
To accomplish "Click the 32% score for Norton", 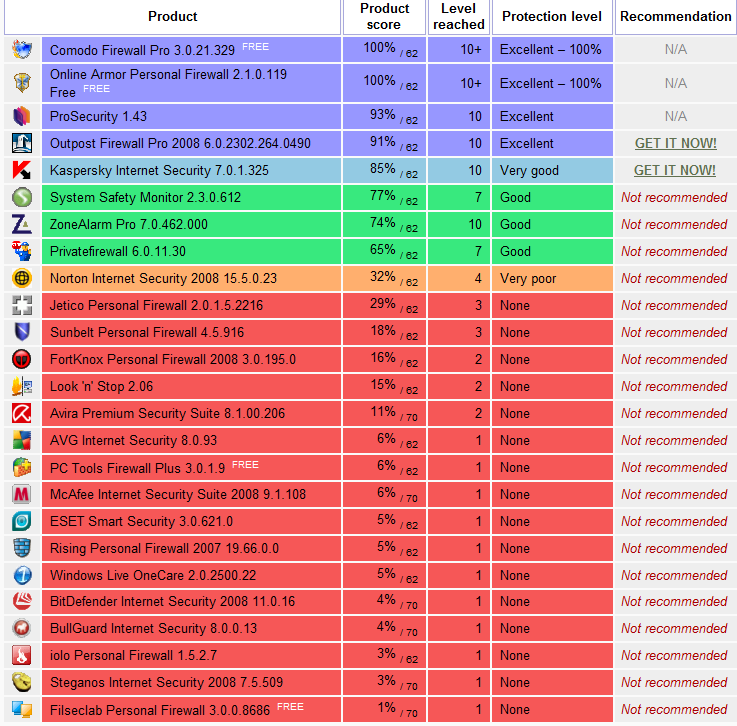I will tap(383, 277).
